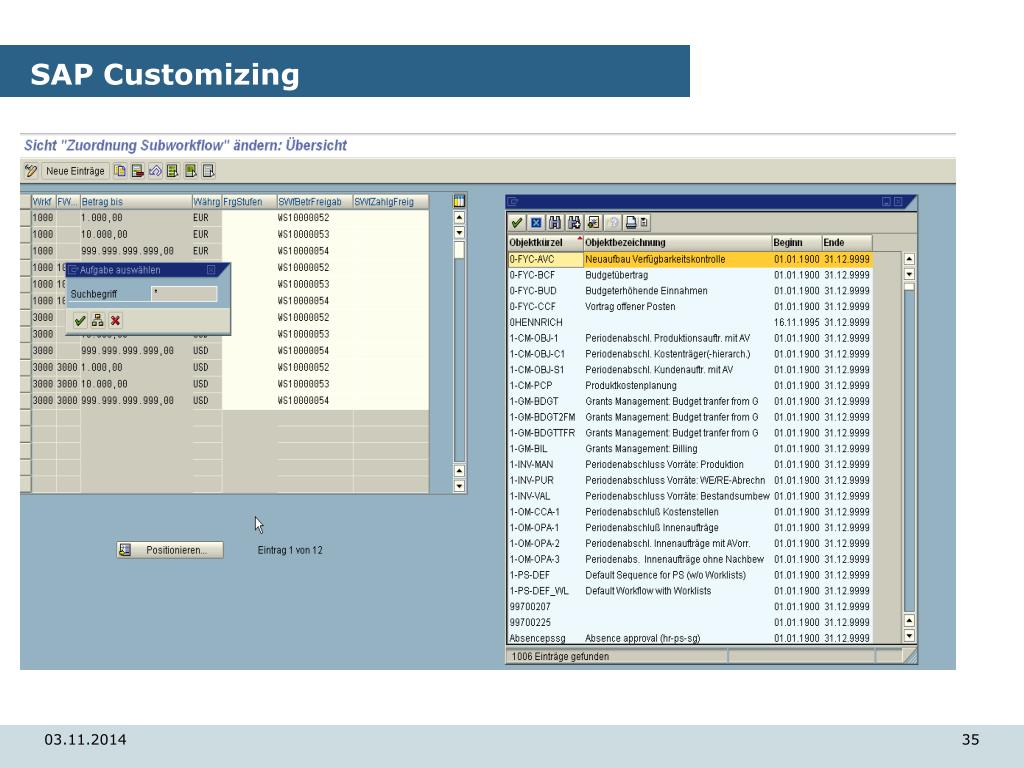Click the Betrag bis column header

tap(136, 202)
